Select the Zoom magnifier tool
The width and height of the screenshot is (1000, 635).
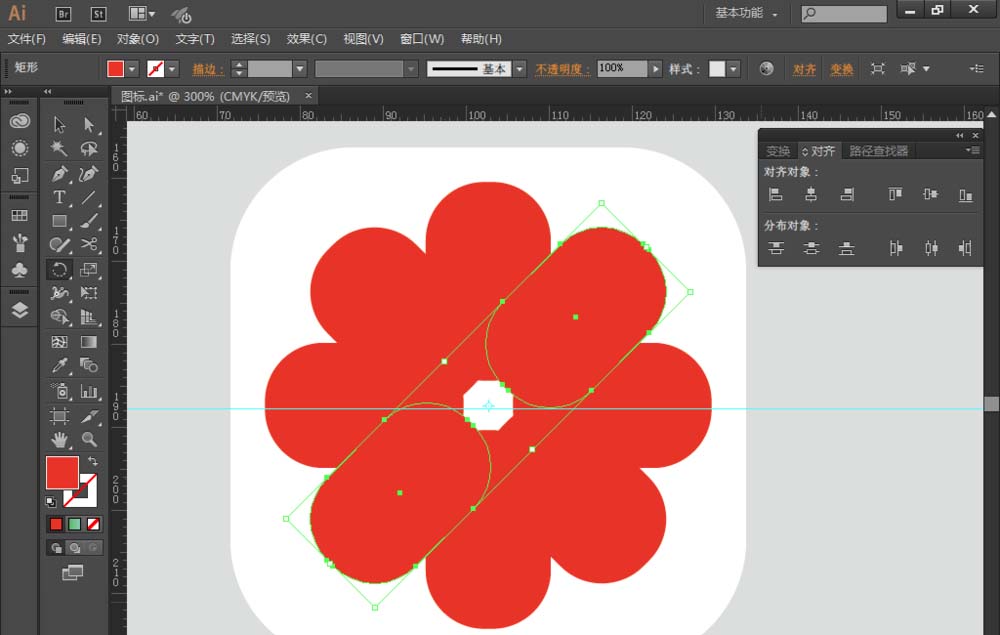(89, 440)
